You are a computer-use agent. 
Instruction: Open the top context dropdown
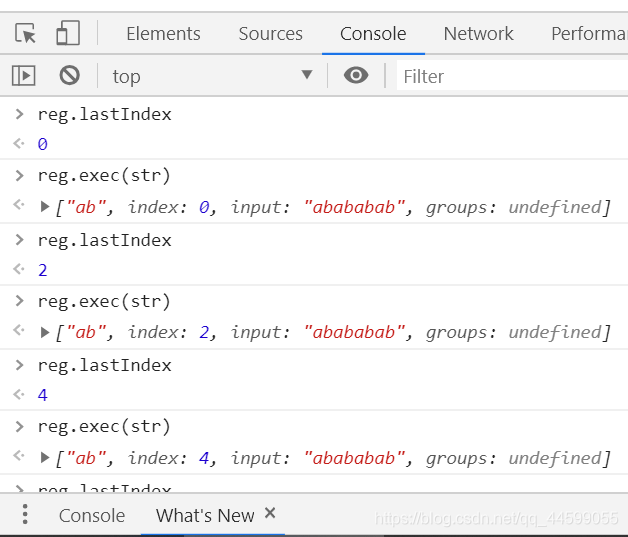tap(212, 76)
